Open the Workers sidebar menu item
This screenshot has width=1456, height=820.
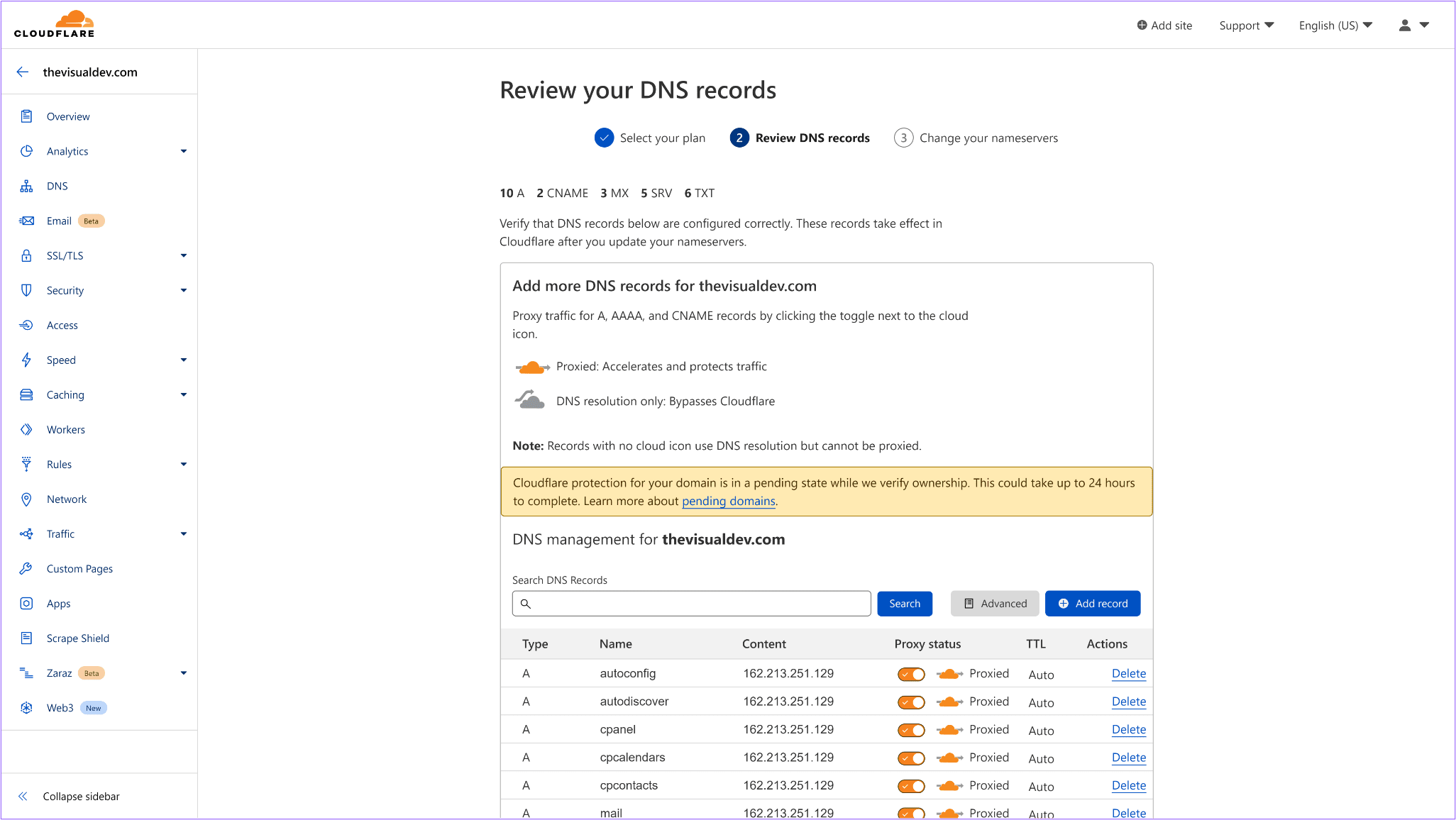coord(66,429)
